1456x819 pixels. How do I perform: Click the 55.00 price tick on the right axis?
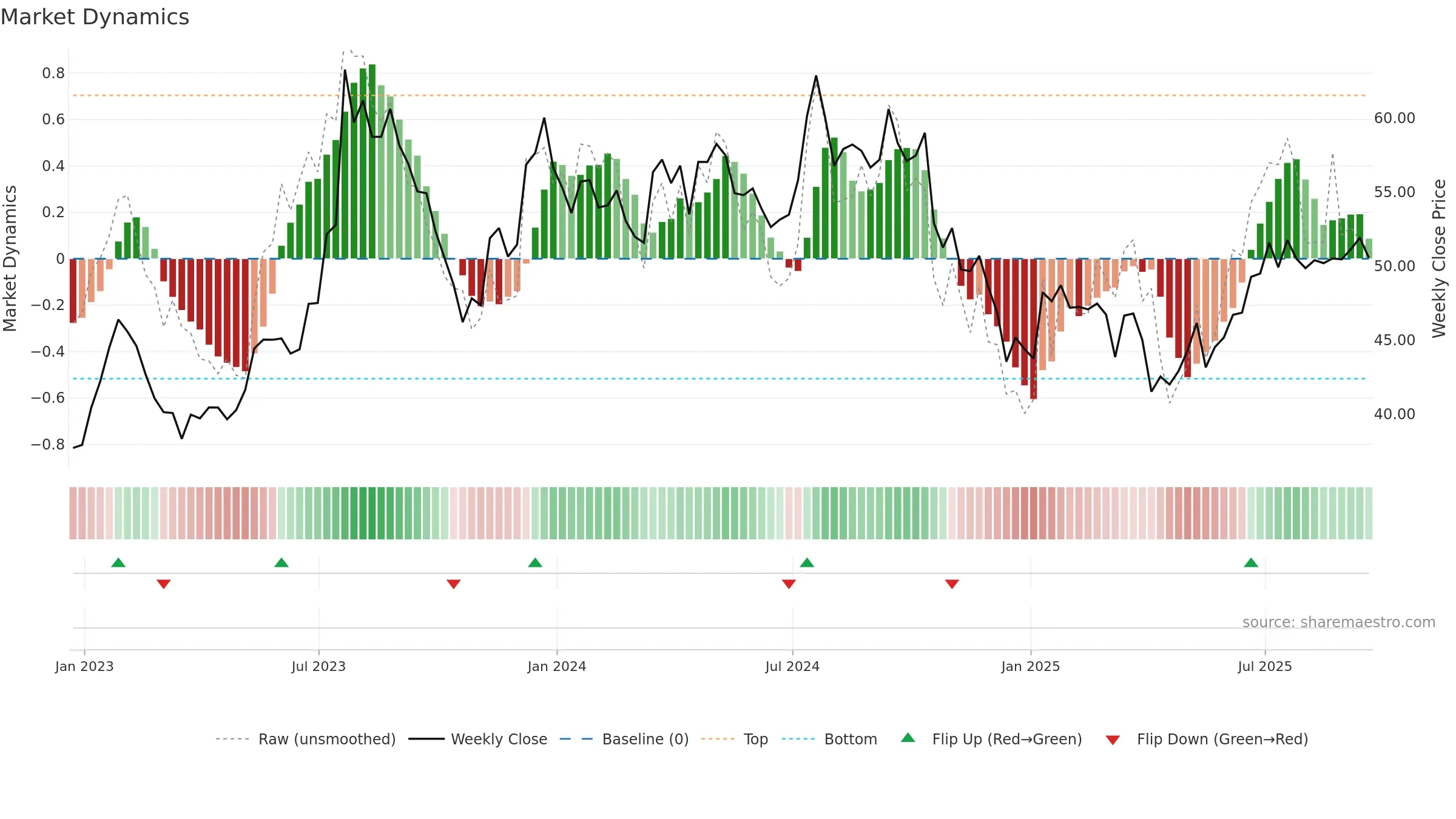1395,192
